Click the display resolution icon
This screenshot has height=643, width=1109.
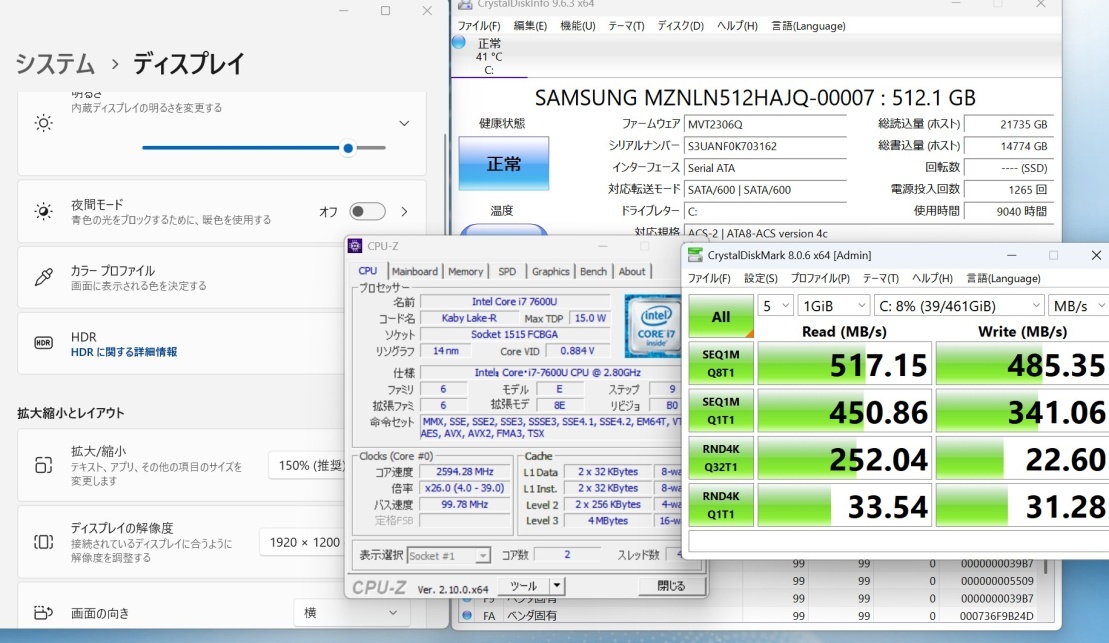43,541
